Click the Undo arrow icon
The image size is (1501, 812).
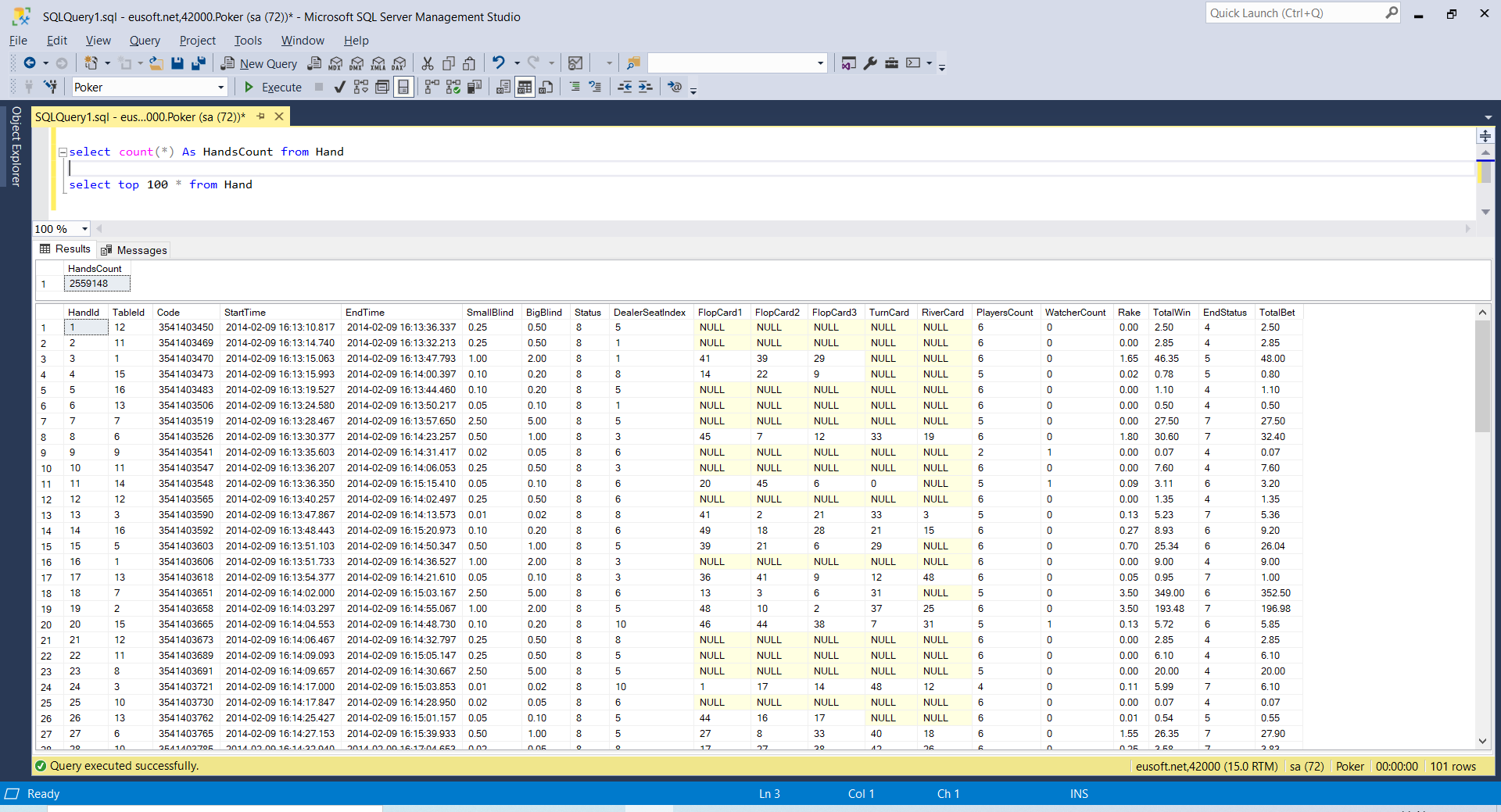click(499, 63)
